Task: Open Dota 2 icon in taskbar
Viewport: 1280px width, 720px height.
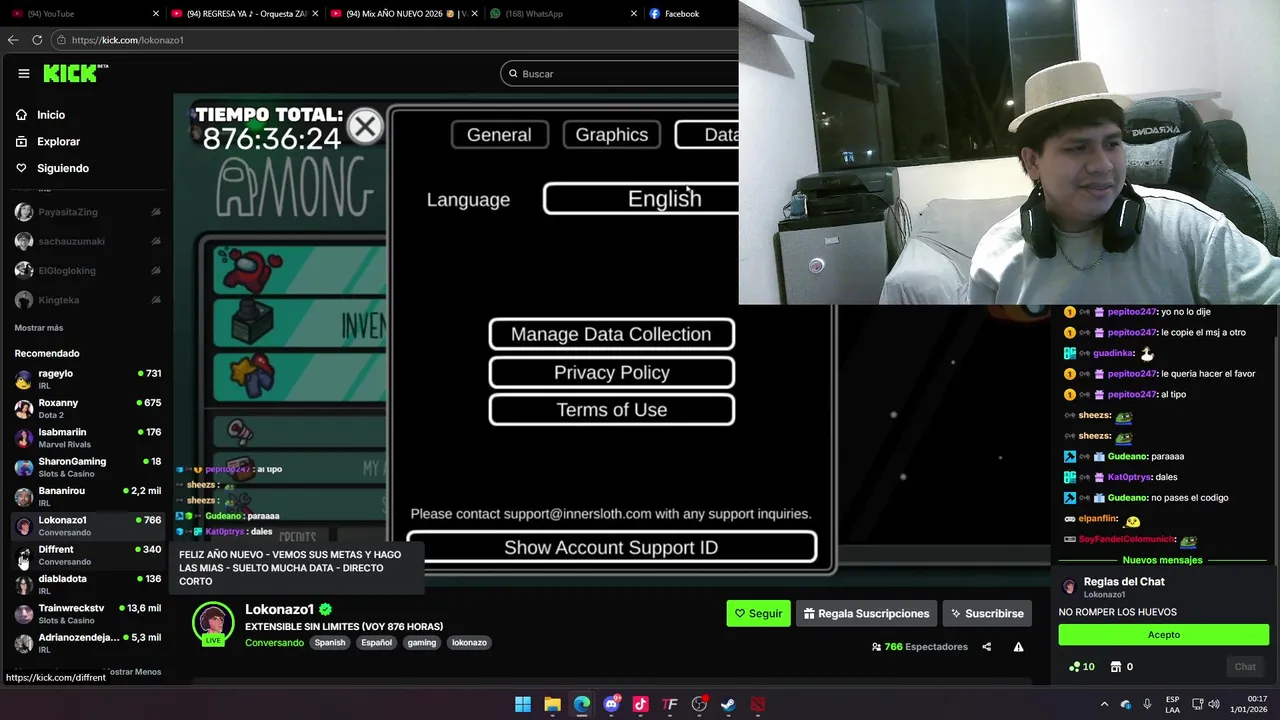Action: (757, 704)
